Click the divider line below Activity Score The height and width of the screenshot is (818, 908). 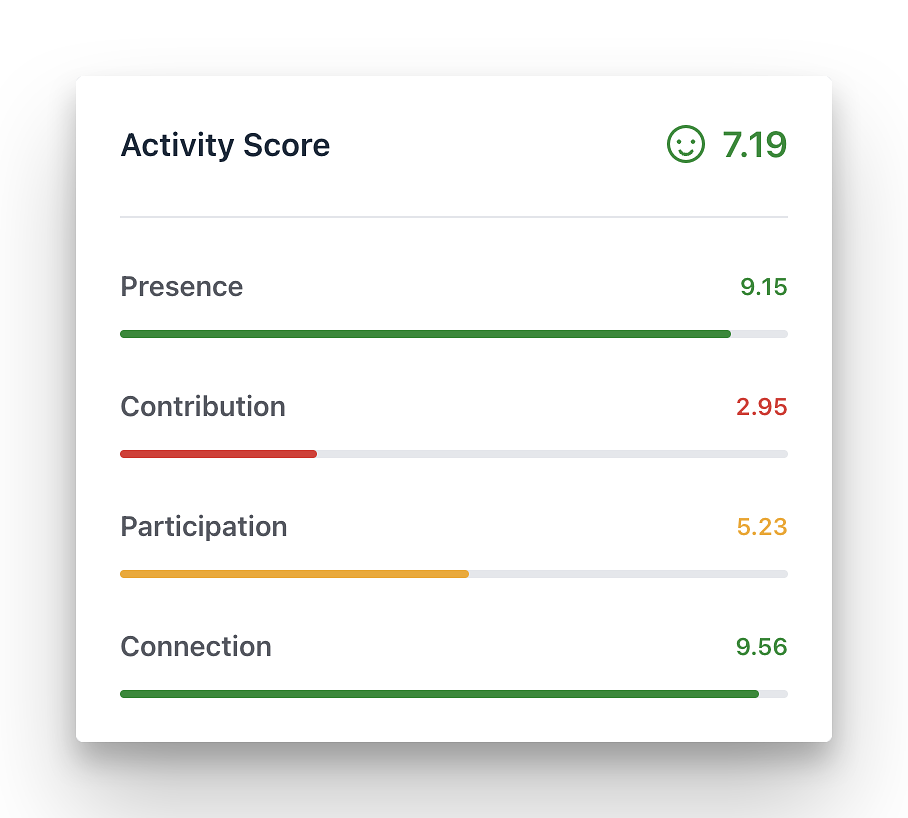453,214
